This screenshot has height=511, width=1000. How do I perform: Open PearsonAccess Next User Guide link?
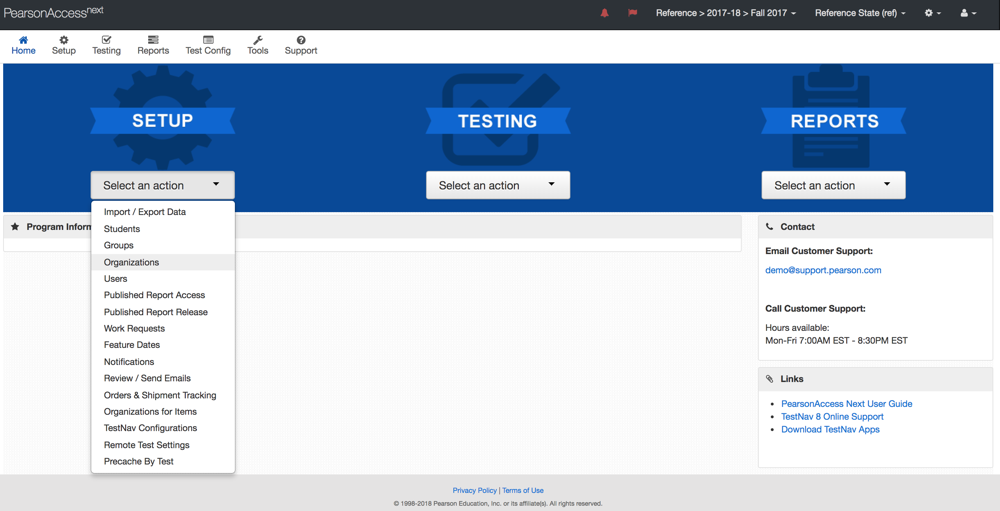[x=846, y=404]
